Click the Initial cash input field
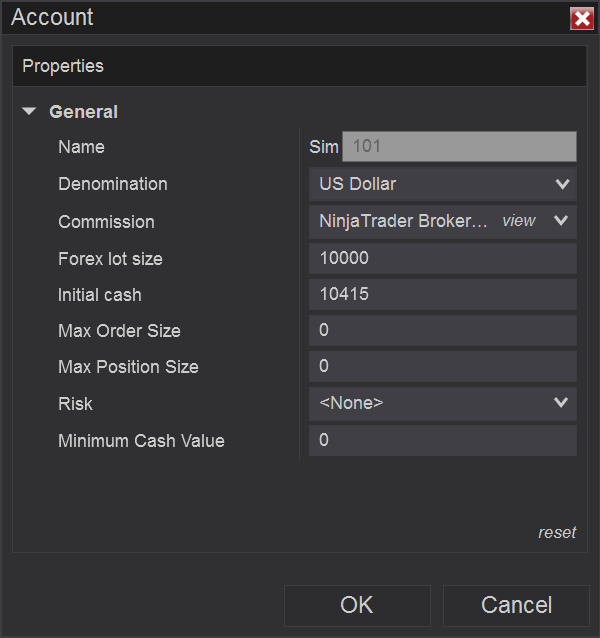 click(442, 295)
